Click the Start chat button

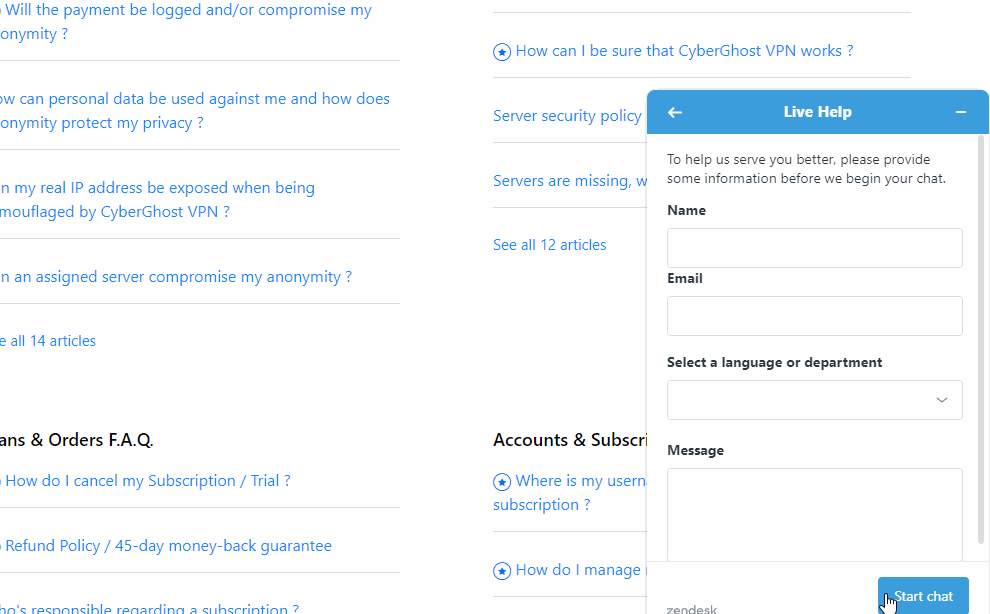pos(923,595)
